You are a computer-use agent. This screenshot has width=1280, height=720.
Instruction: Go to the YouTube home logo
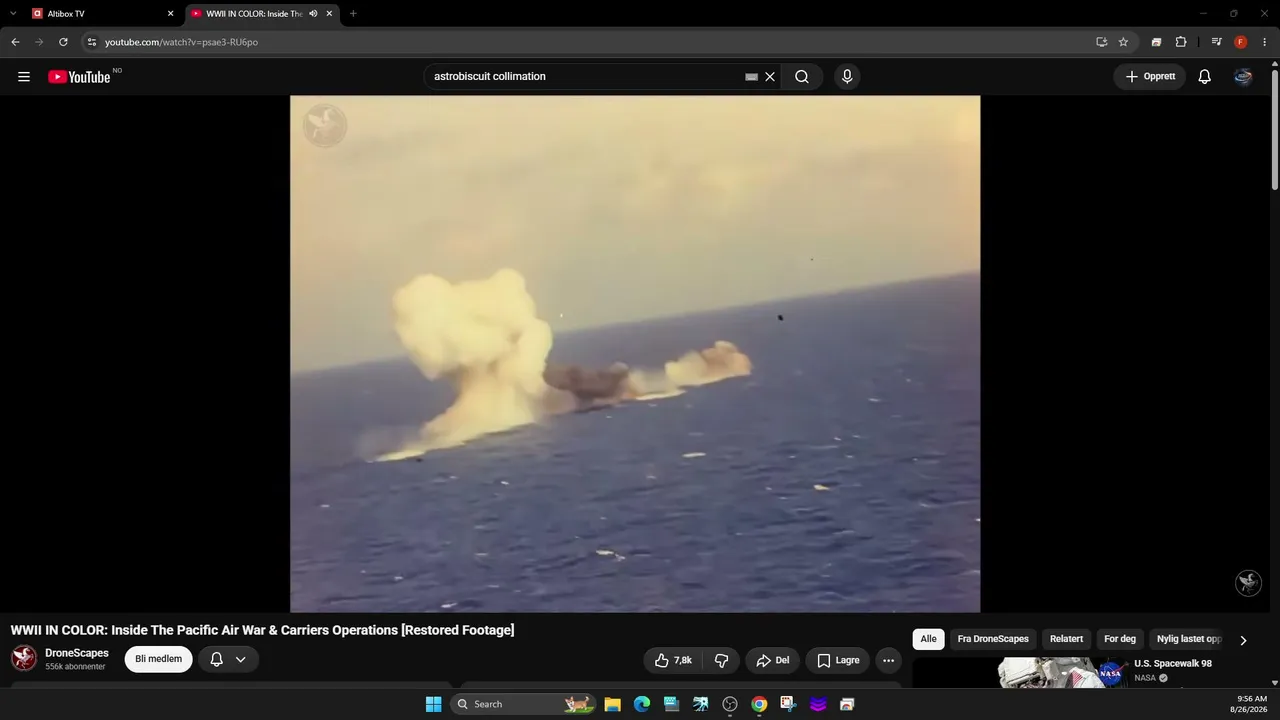pyautogui.click(x=79, y=77)
